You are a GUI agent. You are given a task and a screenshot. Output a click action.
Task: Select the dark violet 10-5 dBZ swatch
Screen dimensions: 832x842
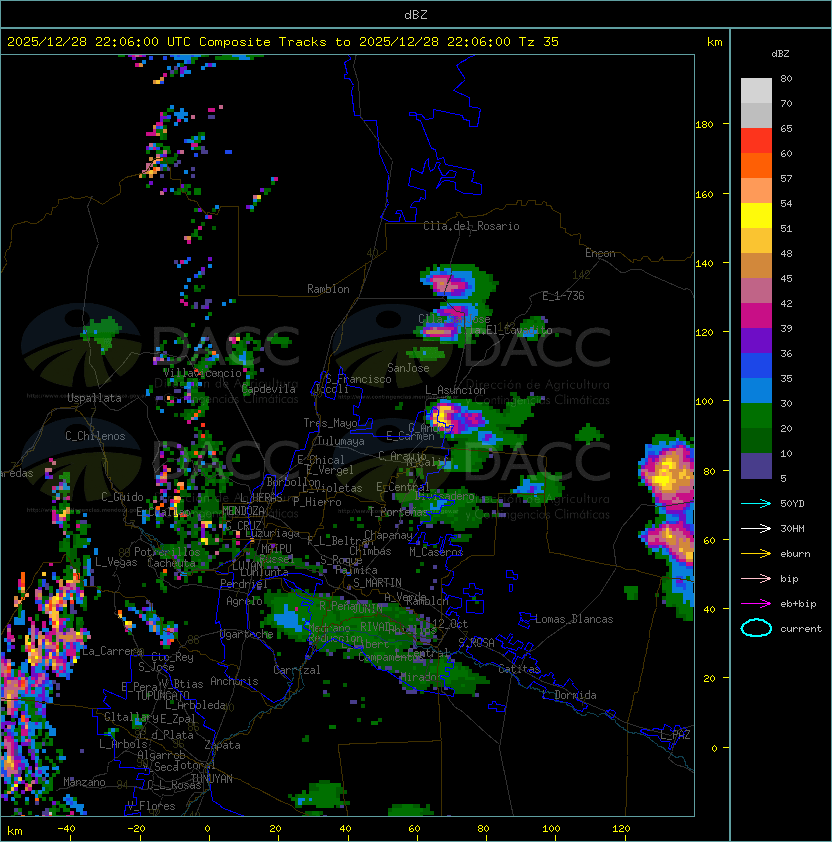coord(756,466)
